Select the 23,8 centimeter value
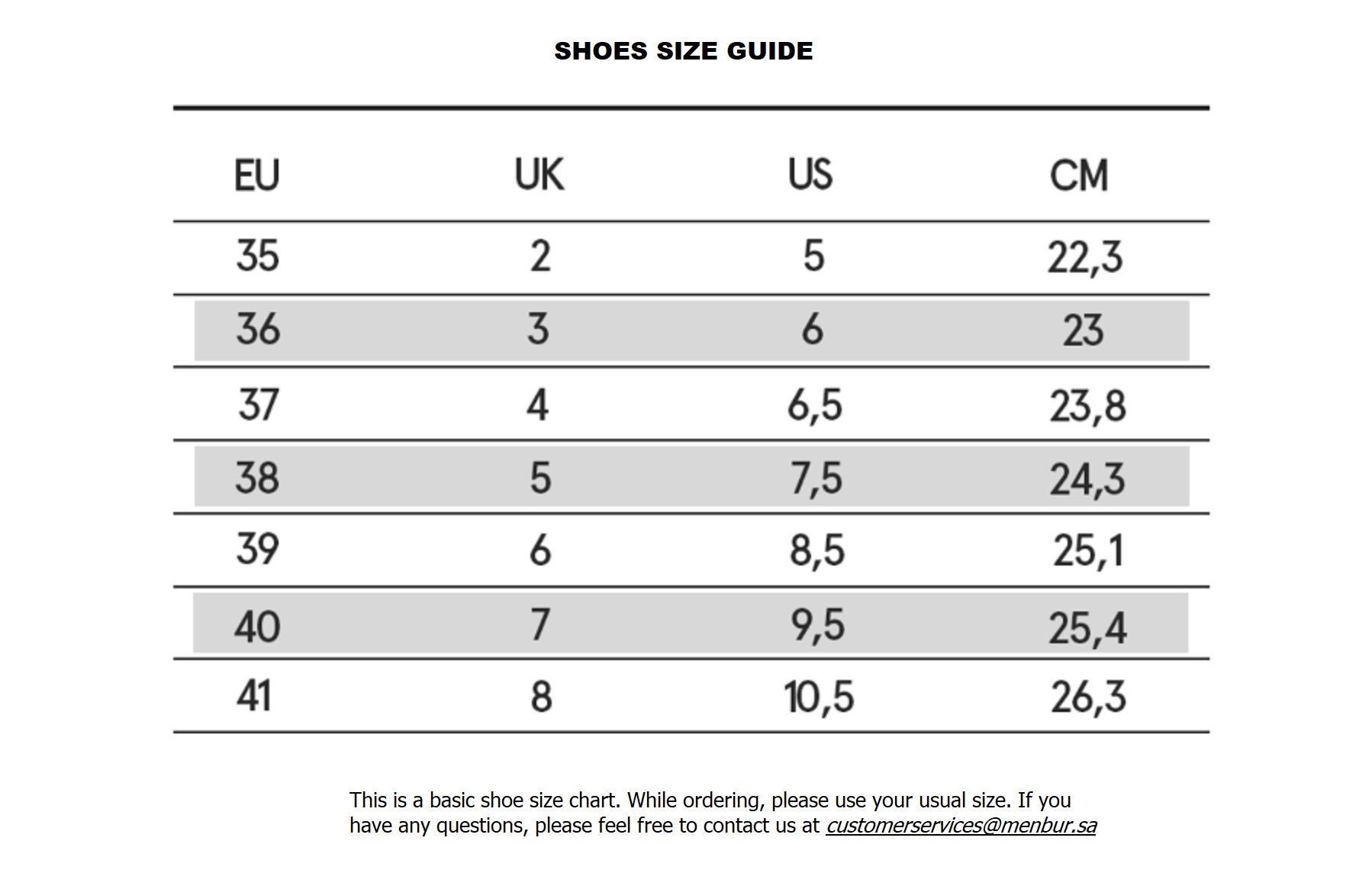Viewport: 1372px width, 886px height. (x=1088, y=406)
